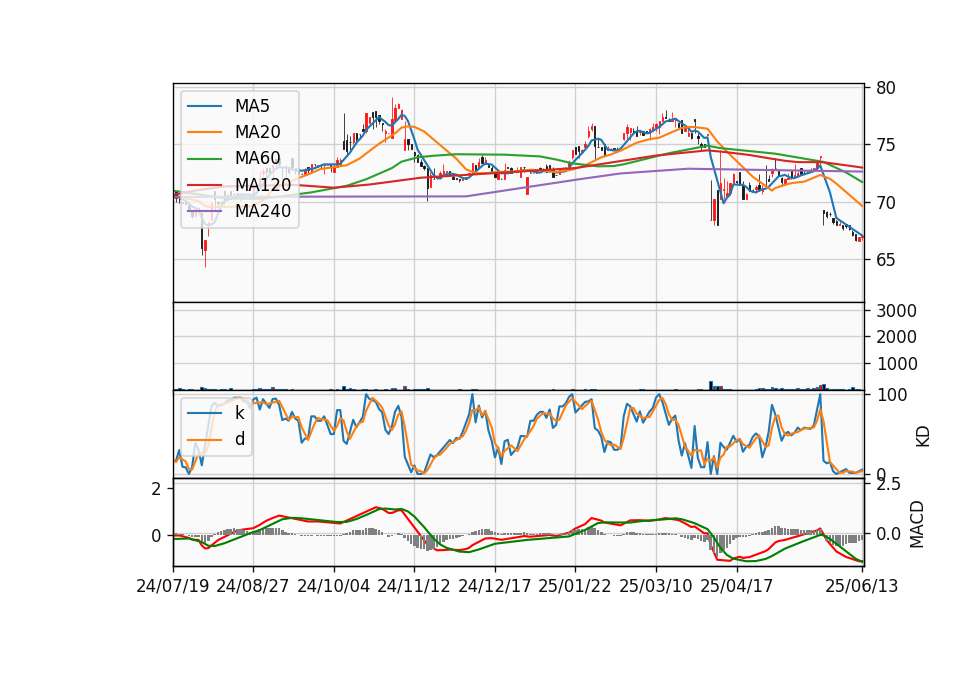Click the blue MA5 legend line sample
Viewport: 960px width, 690px height.
point(204,106)
